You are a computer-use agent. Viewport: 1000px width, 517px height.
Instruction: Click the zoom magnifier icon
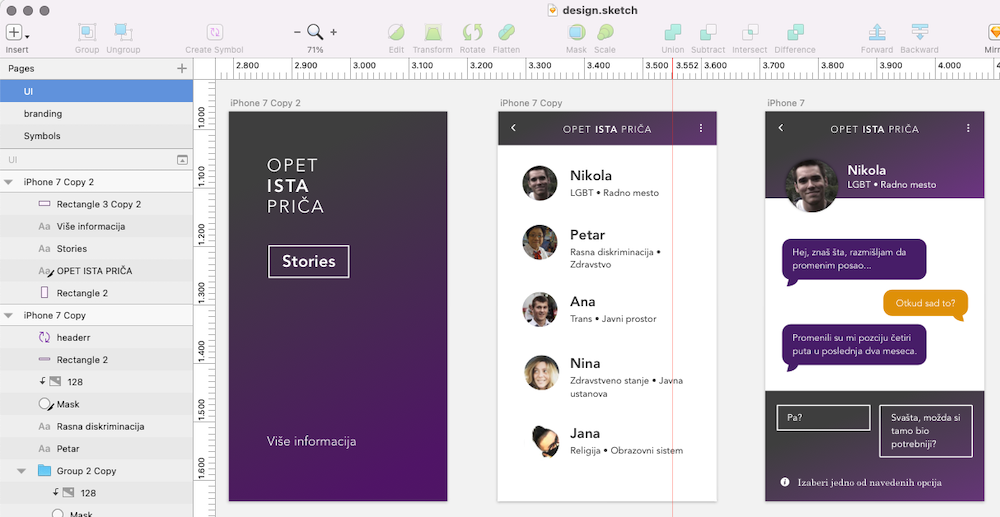[315, 32]
